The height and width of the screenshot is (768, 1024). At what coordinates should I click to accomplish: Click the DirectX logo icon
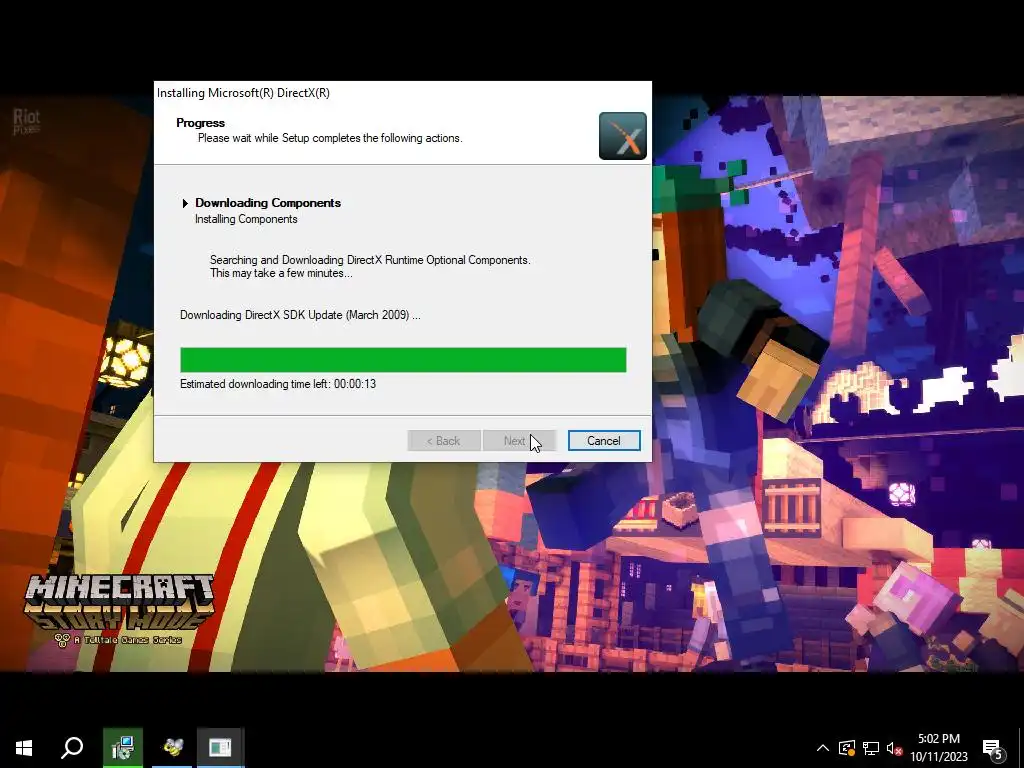622,136
